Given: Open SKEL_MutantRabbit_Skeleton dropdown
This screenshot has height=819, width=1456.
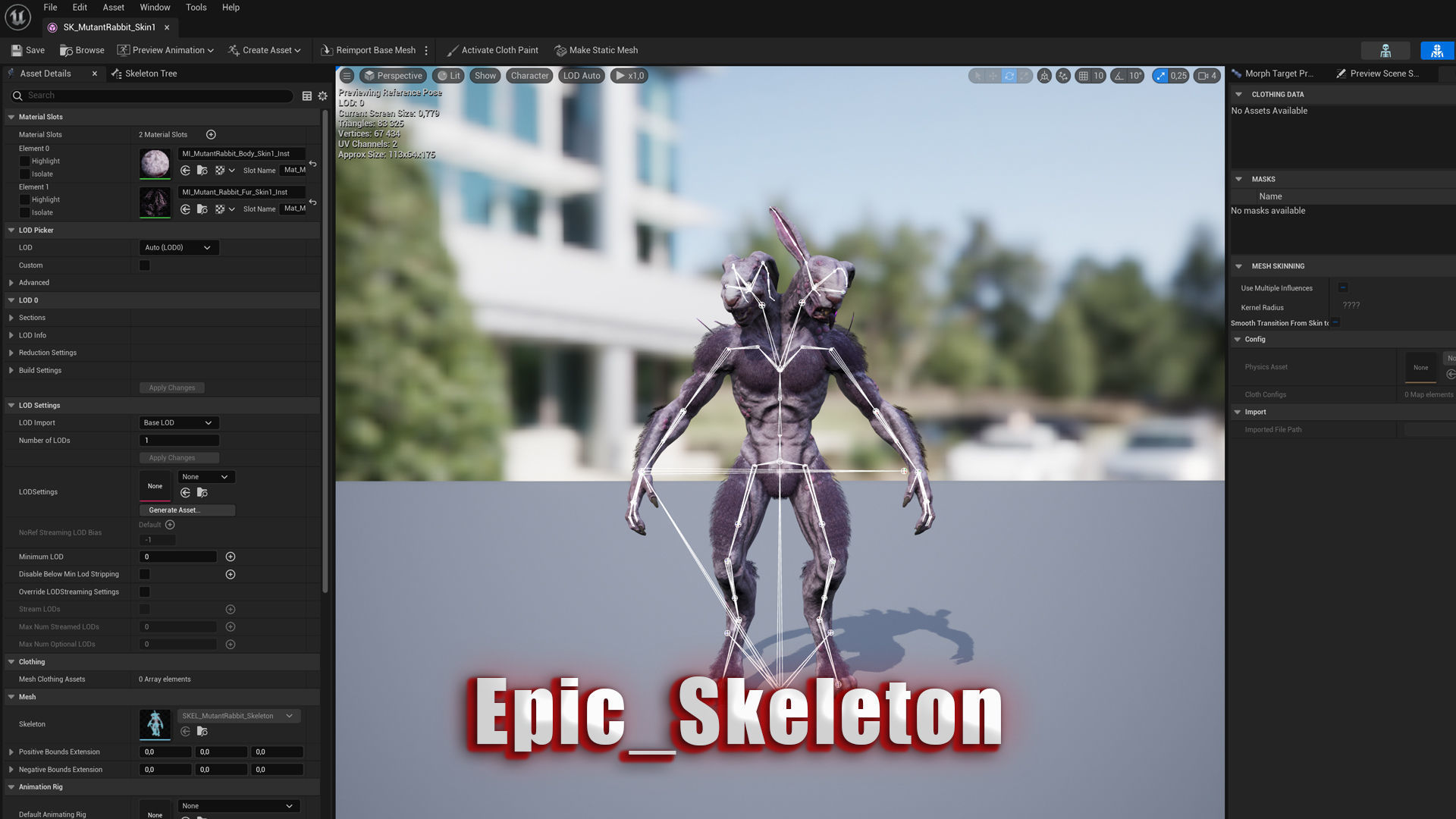Looking at the screenshot, I should (x=238, y=716).
